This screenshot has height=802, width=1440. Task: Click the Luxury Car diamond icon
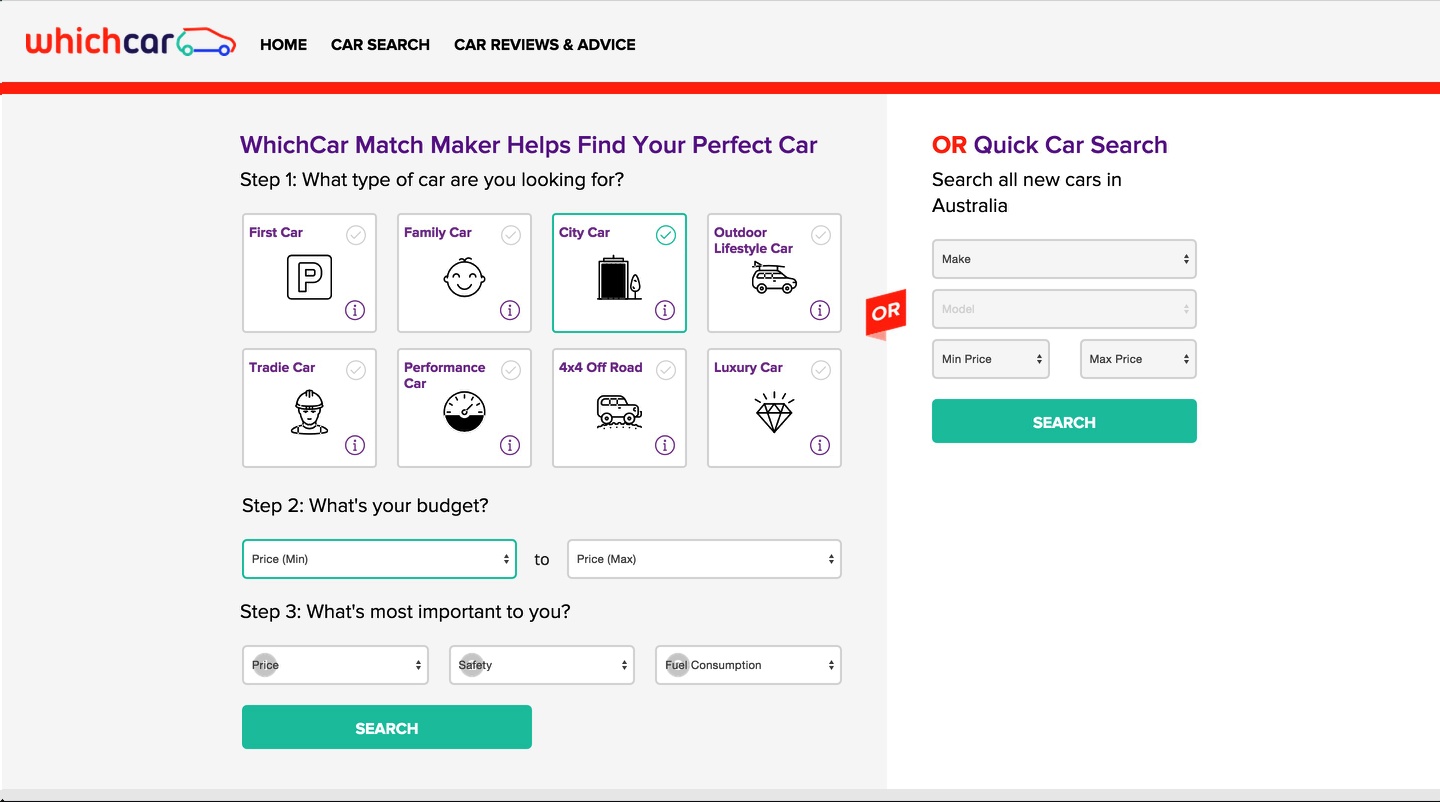click(774, 411)
